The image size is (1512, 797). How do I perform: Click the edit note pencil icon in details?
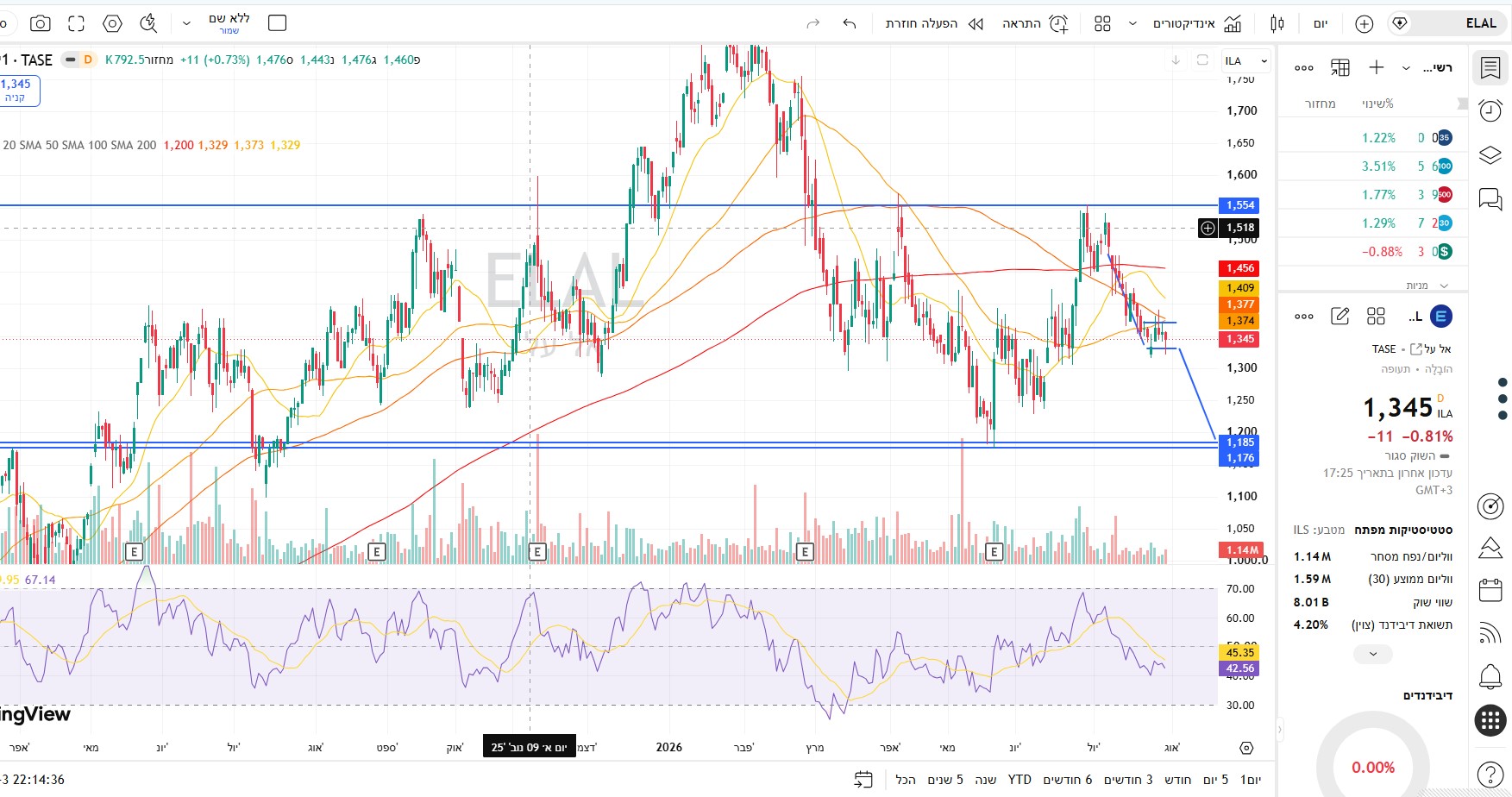pyautogui.click(x=1340, y=317)
